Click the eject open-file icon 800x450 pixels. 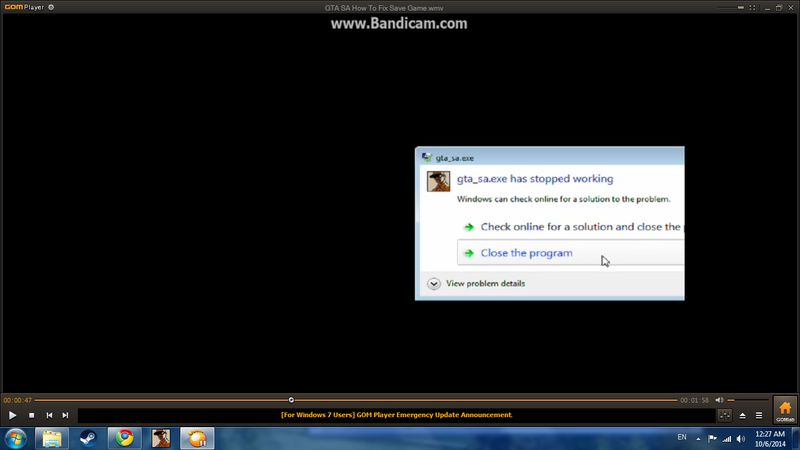coord(742,415)
